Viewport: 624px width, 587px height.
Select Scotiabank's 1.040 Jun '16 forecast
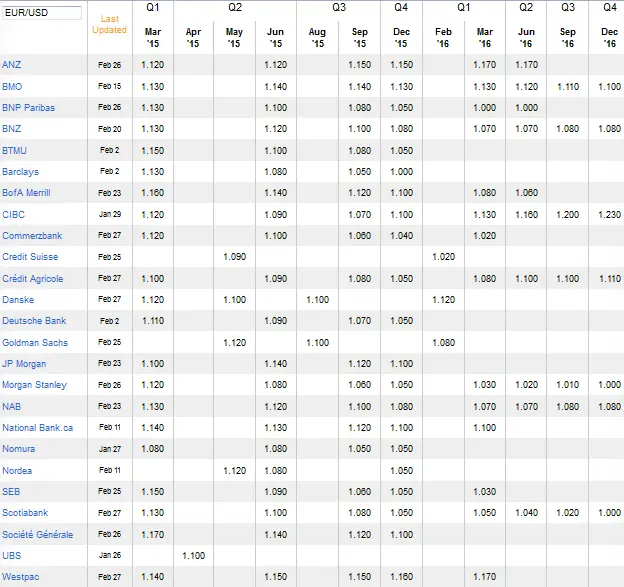click(526, 513)
